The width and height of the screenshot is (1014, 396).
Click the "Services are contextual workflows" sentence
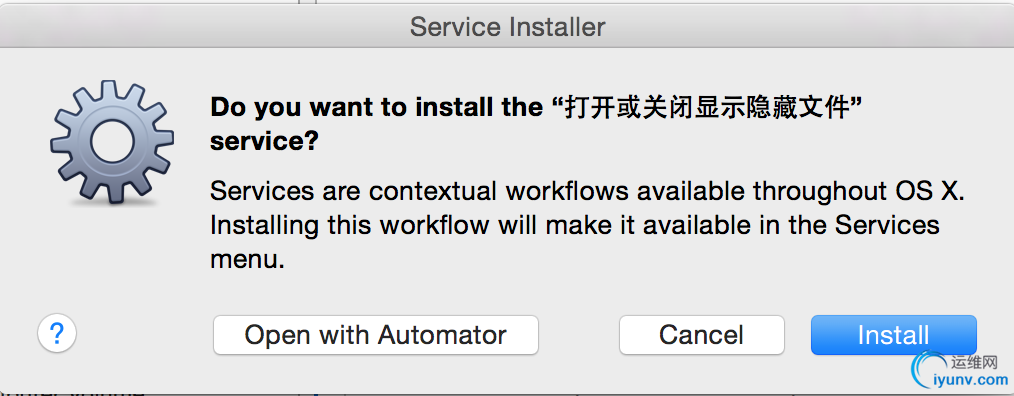(588, 192)
